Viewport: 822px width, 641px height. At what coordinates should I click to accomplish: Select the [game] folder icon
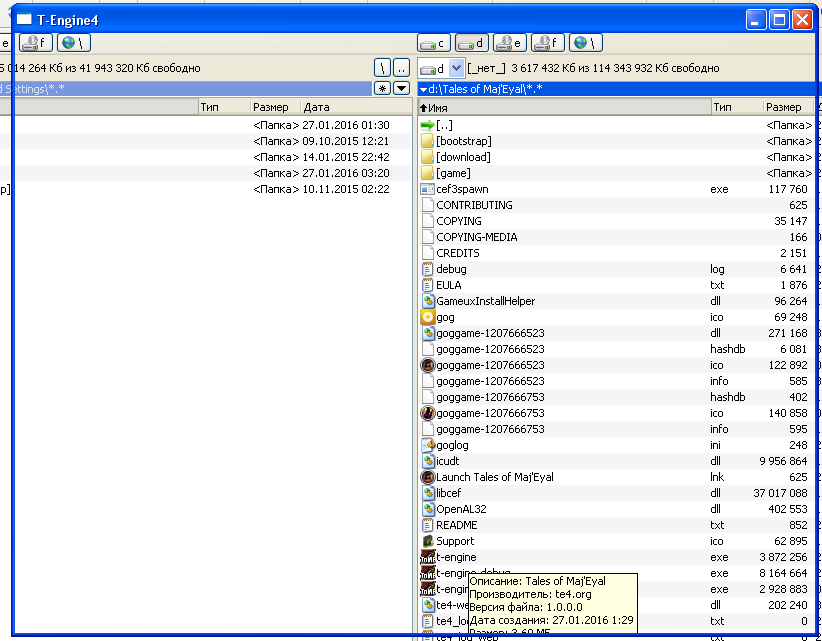tap(428, 173)
